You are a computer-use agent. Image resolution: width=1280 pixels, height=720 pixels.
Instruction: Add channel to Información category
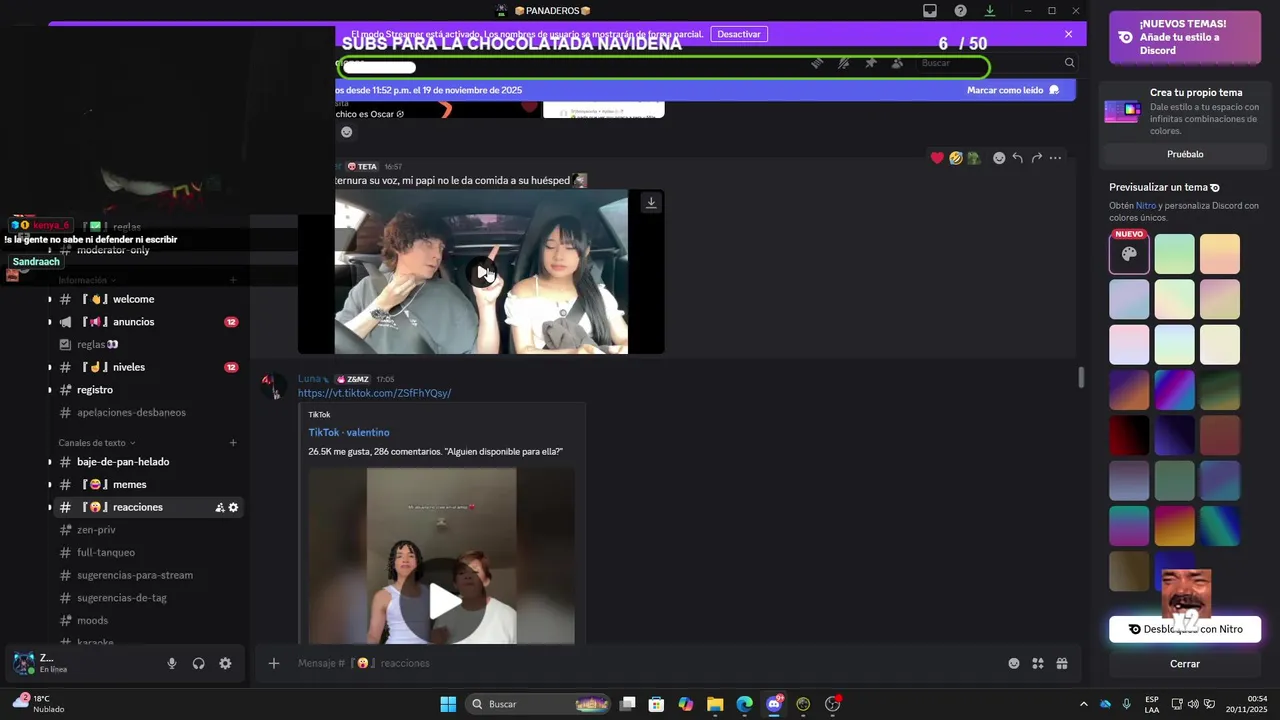pyautogui.click(x=233, y=280)
